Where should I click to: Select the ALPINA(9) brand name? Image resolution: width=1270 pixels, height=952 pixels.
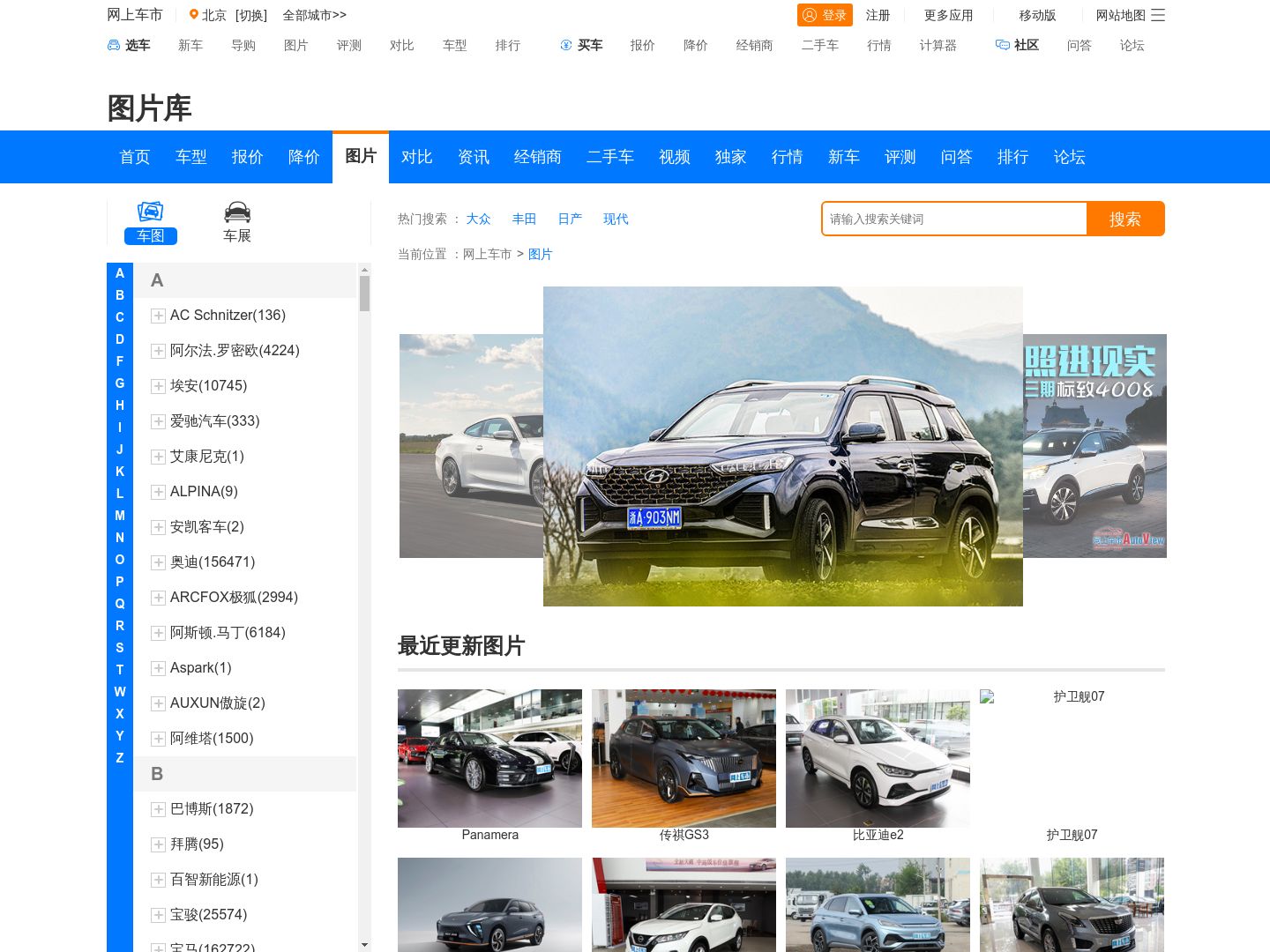204,492
